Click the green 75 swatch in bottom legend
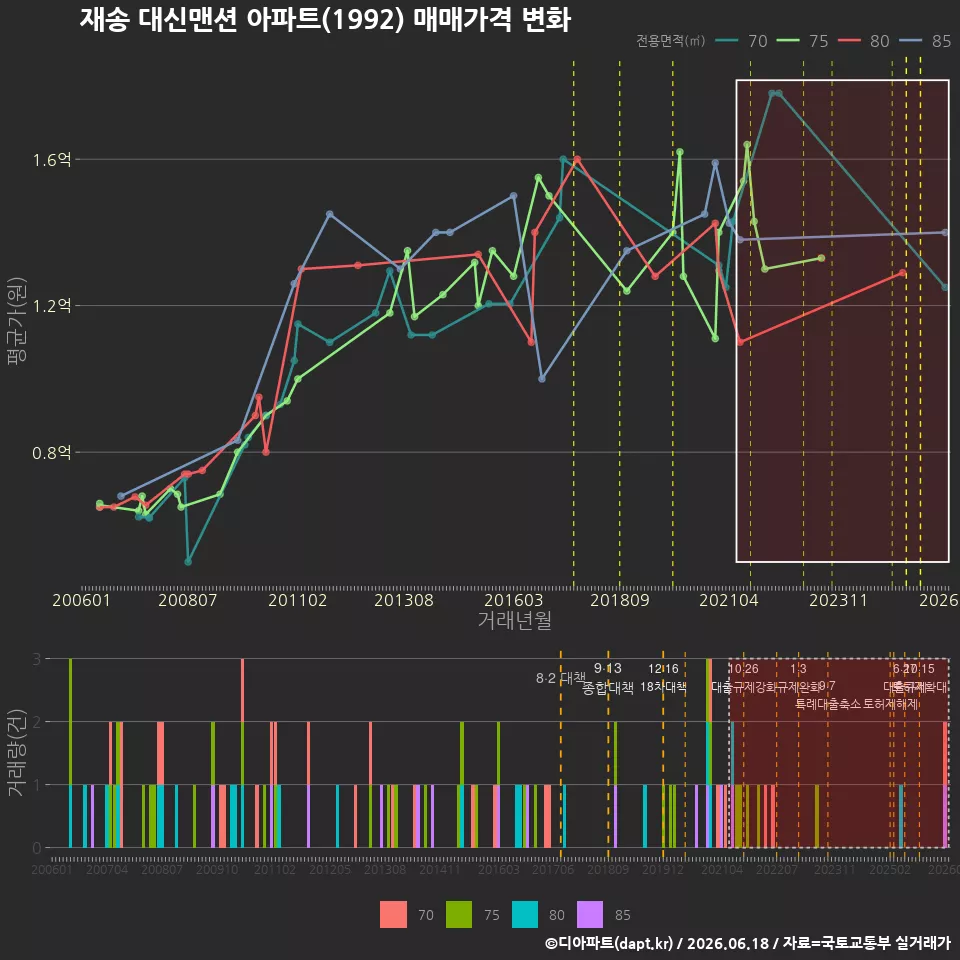This screenshot has width=960, height=960. click(459, 915)
